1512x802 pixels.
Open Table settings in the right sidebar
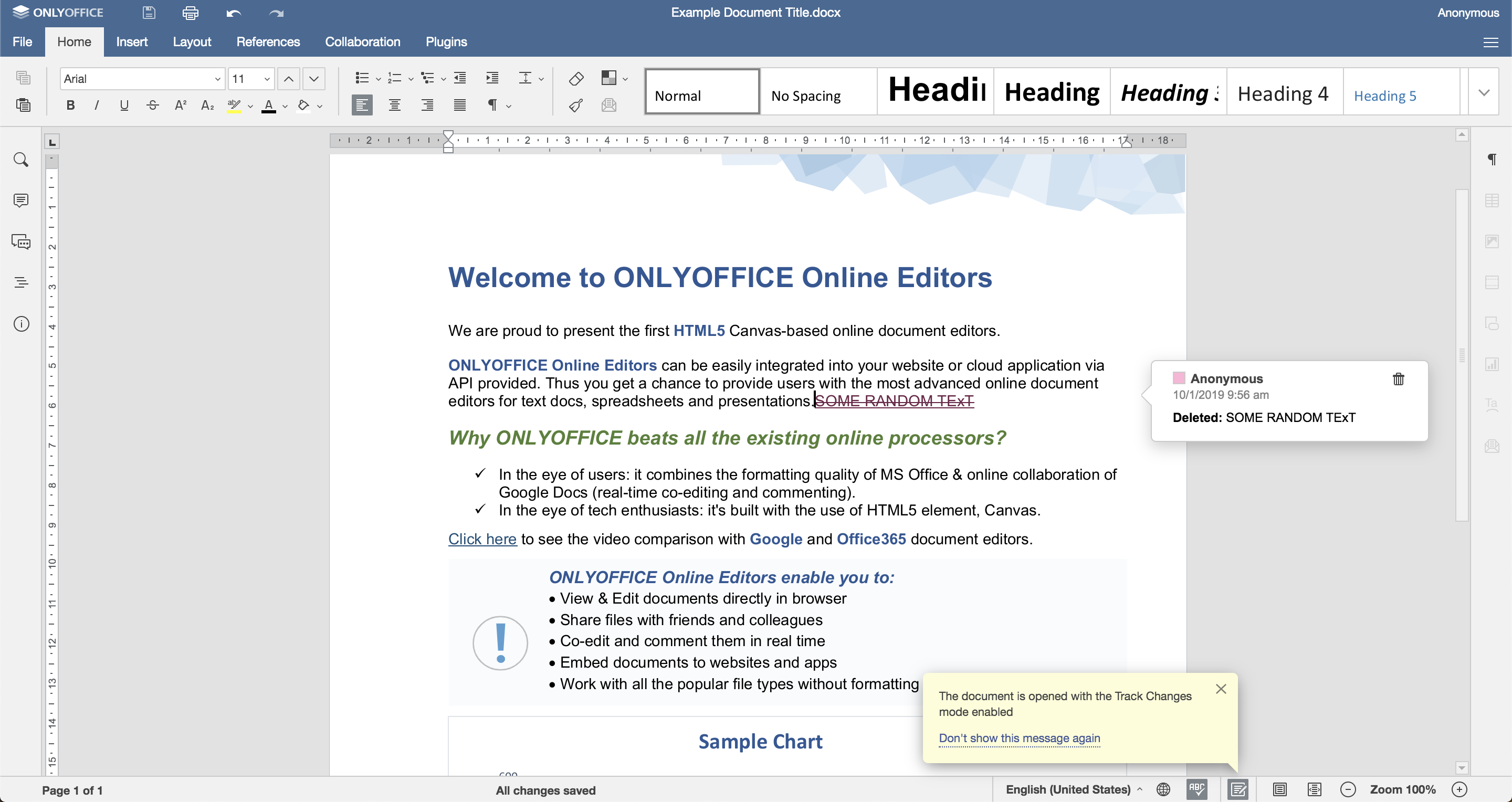(x=1493, y=200)
